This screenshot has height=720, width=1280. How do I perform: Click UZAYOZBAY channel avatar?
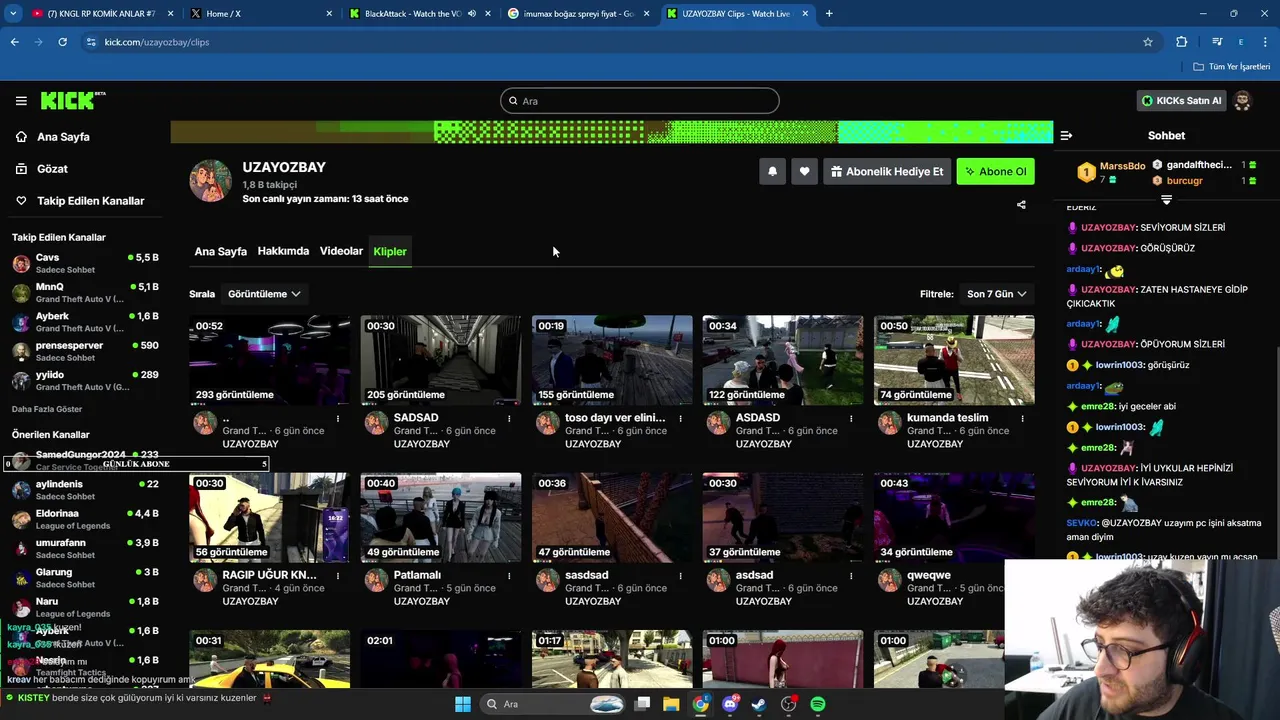click(x=210, y=181)
